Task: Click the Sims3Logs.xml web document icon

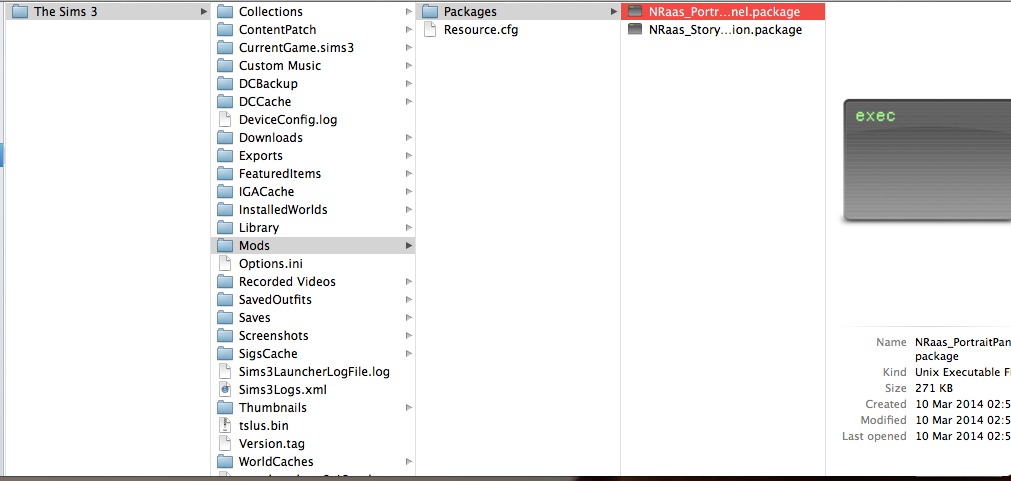Action: point(224,389)
